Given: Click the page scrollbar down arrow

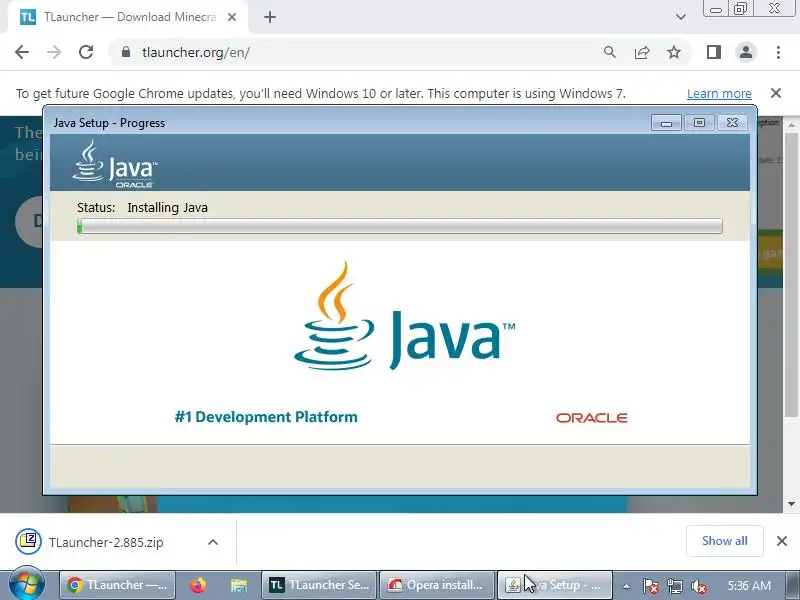Looking at the screenshot, I should coord(791,504).
